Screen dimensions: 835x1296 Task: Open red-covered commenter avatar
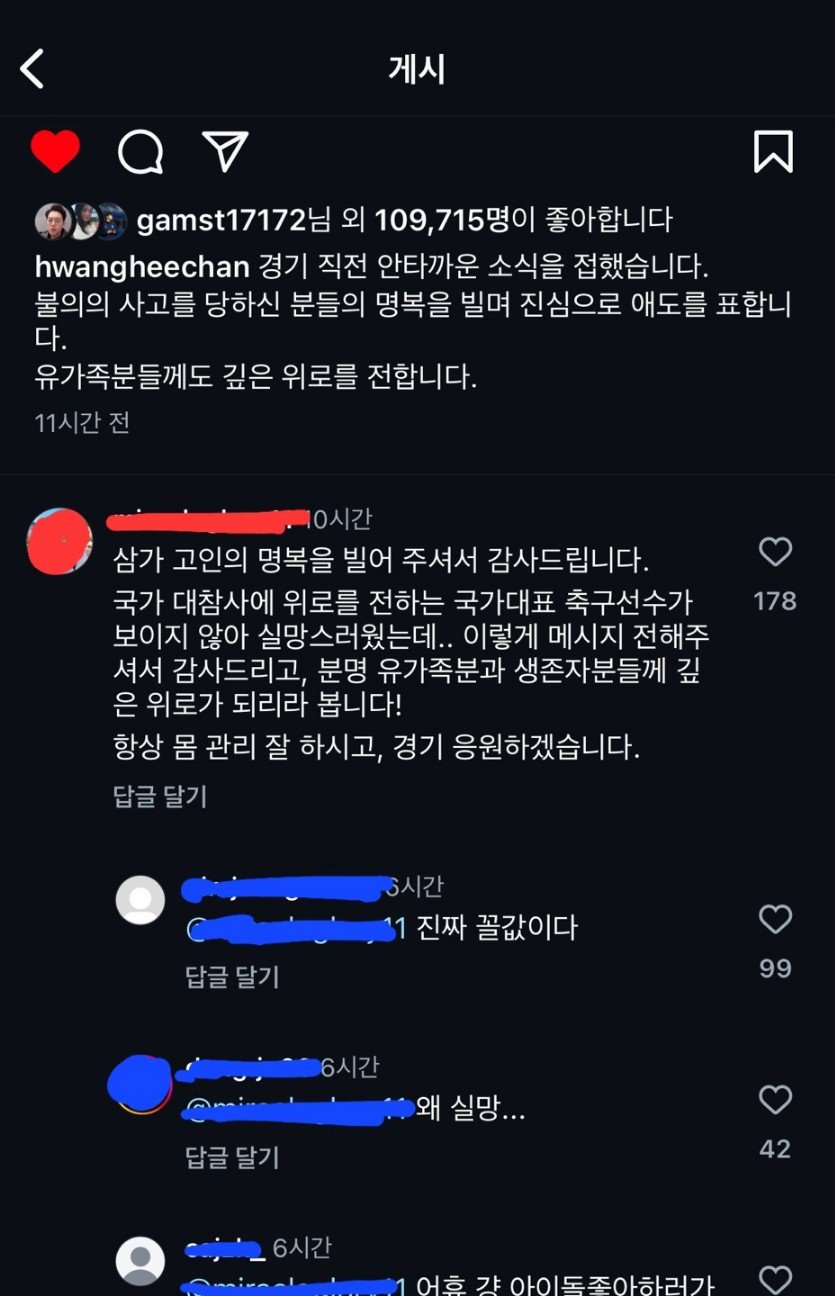tap(59, 541)
